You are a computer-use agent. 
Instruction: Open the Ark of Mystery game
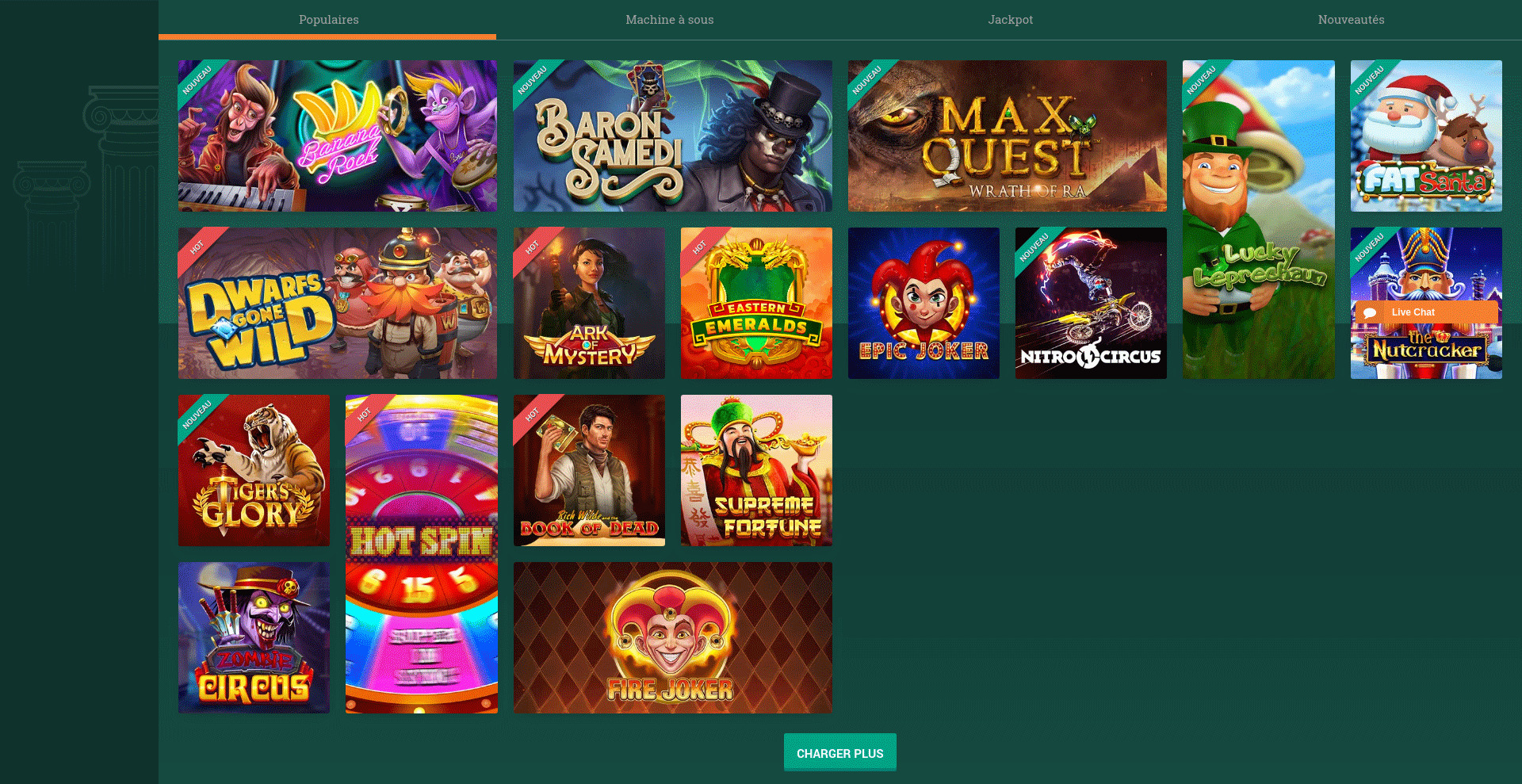click(589, 303)
